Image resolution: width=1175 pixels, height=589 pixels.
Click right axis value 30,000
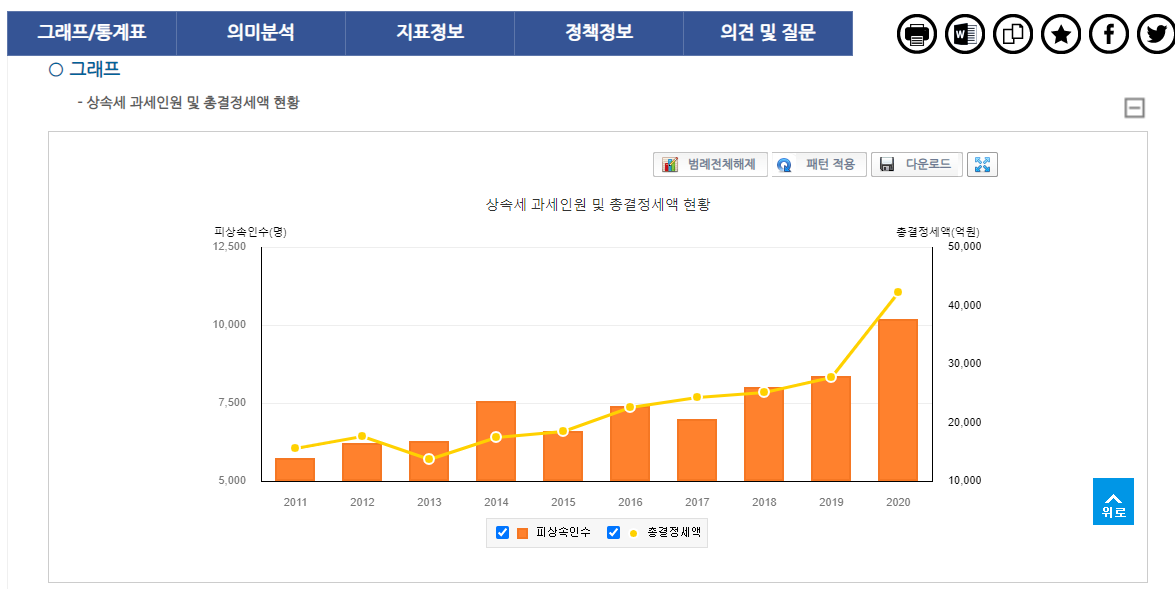tap(965, 363)
